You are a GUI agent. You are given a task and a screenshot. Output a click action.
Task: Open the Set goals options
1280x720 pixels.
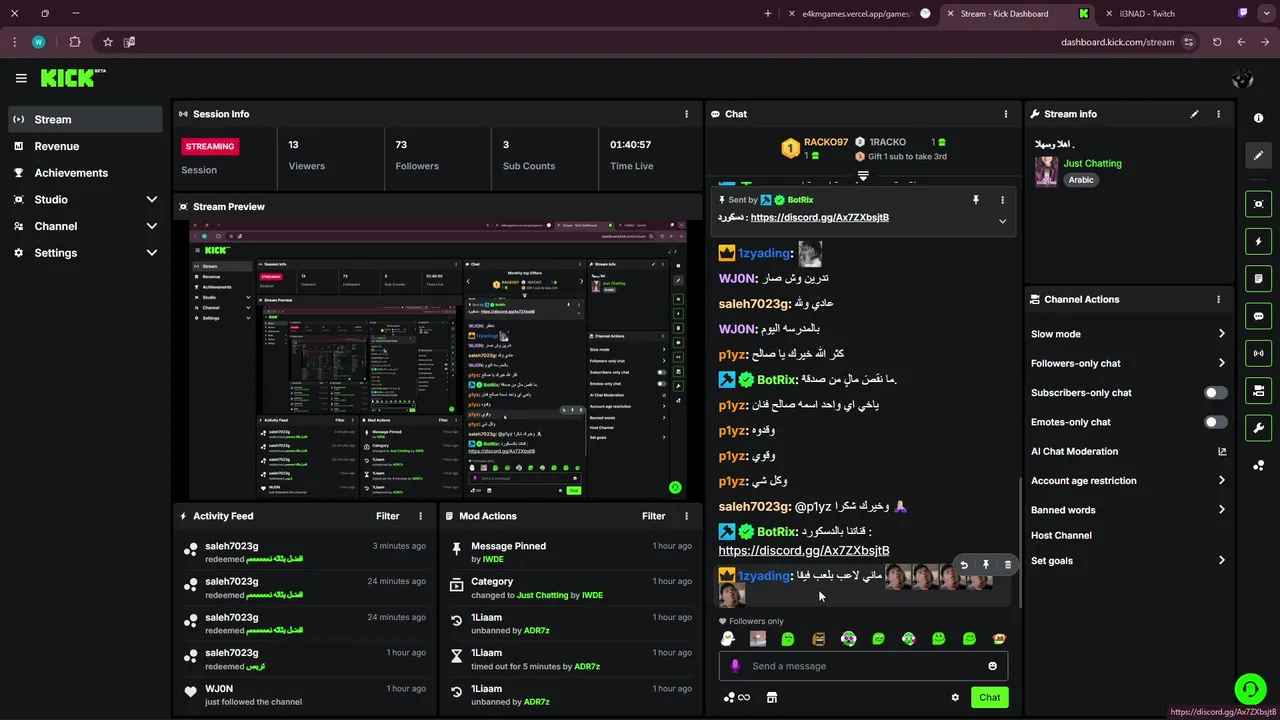tap(1128, 561)
